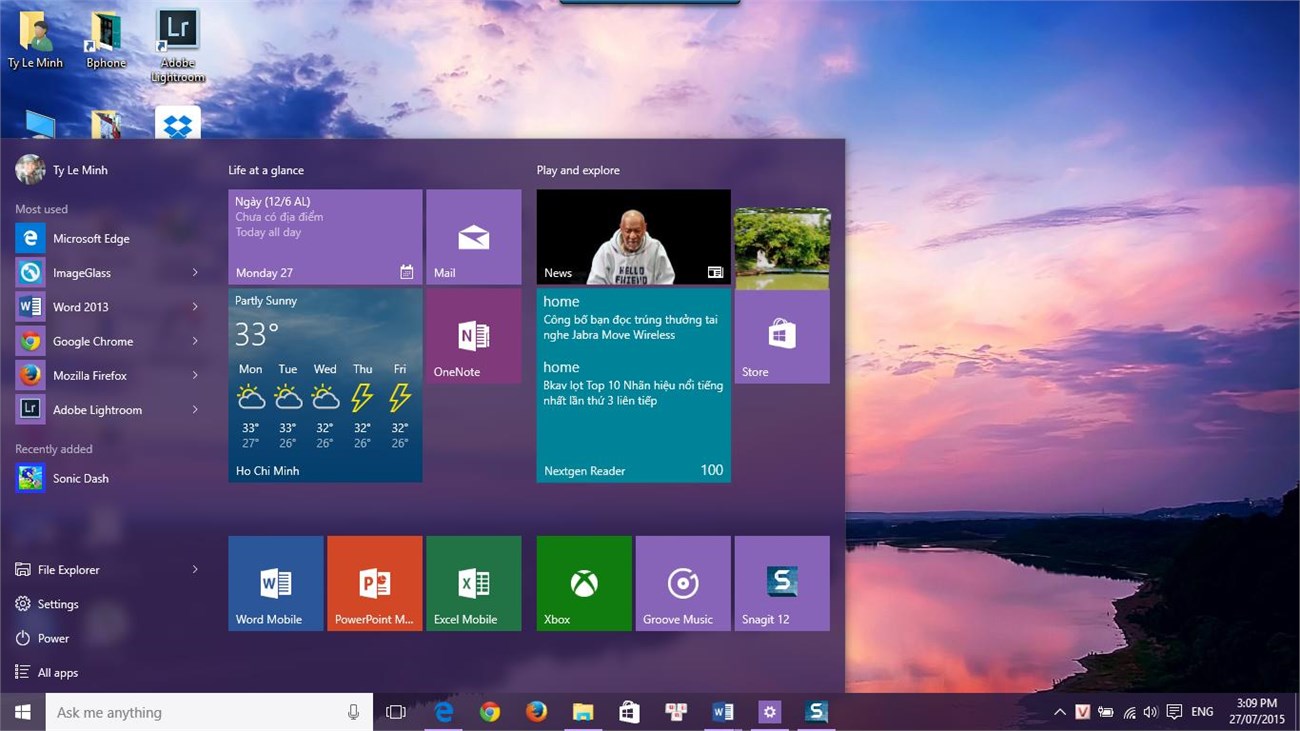Open the Store tile
The height and width of the screenshot is (731, 1300).
click(782, 337)
